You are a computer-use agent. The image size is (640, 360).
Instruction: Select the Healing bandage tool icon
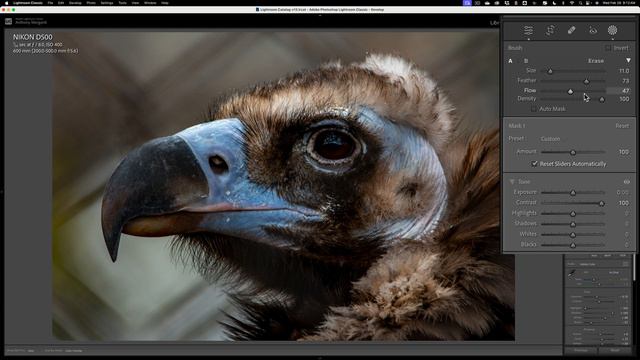571,30
